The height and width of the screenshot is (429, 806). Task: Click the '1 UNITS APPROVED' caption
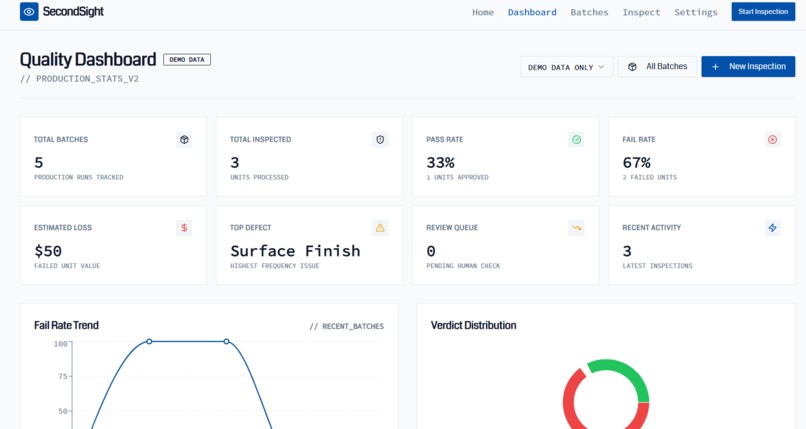click(457, 177)
